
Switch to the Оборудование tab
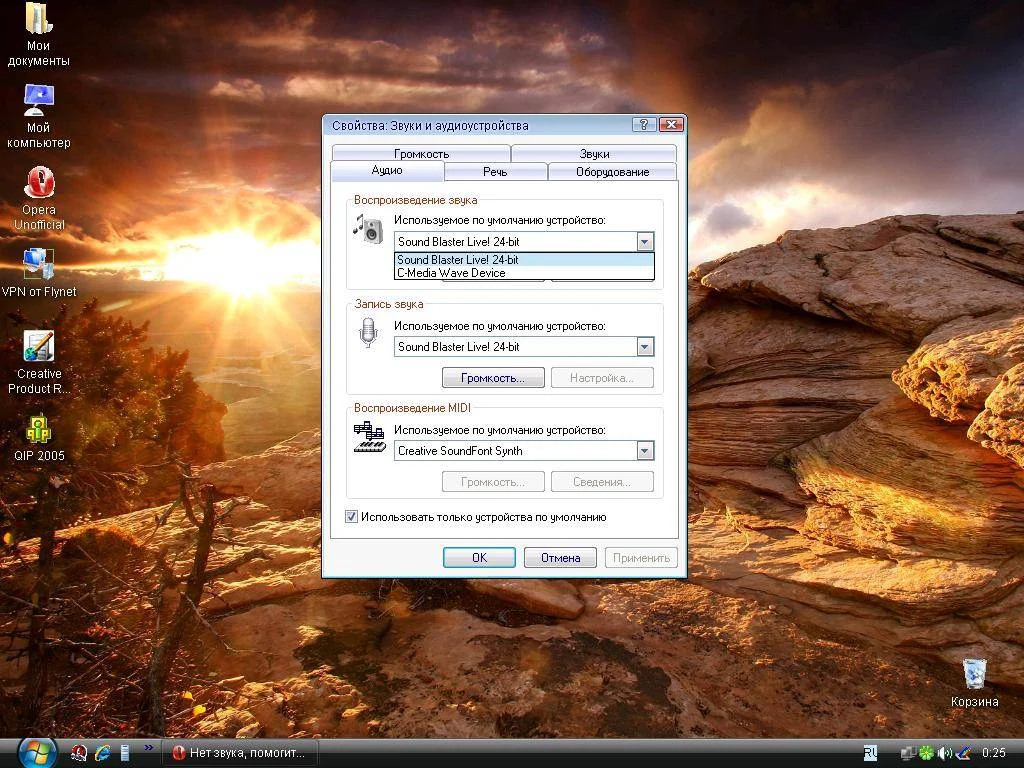(x=613, y=172)
